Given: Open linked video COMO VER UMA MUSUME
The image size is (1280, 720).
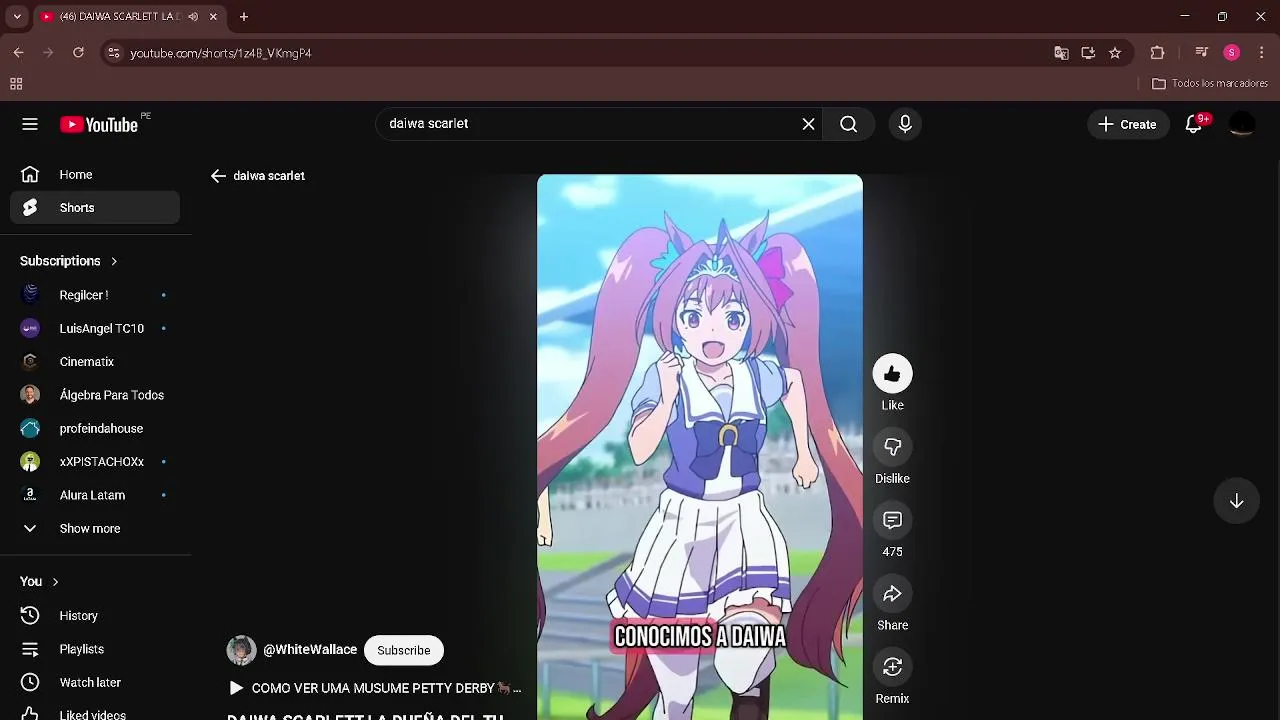Looking at the screenshot, I should click(376, 688).
